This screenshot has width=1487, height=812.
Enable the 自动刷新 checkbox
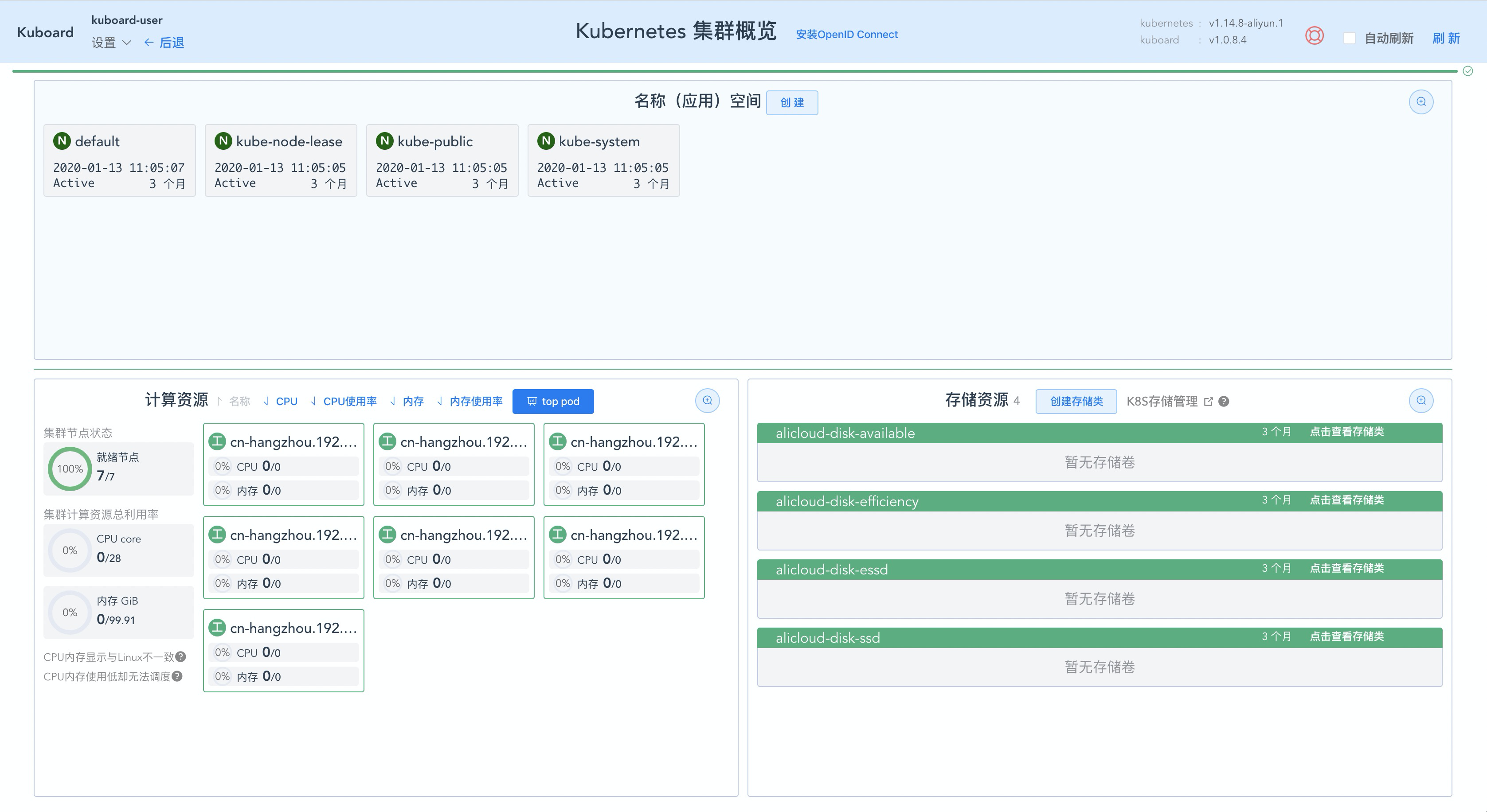(1349, 38)
